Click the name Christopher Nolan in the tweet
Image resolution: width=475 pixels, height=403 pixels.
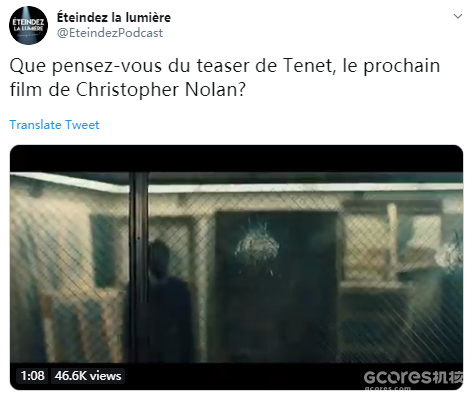(x=157, y=89)
